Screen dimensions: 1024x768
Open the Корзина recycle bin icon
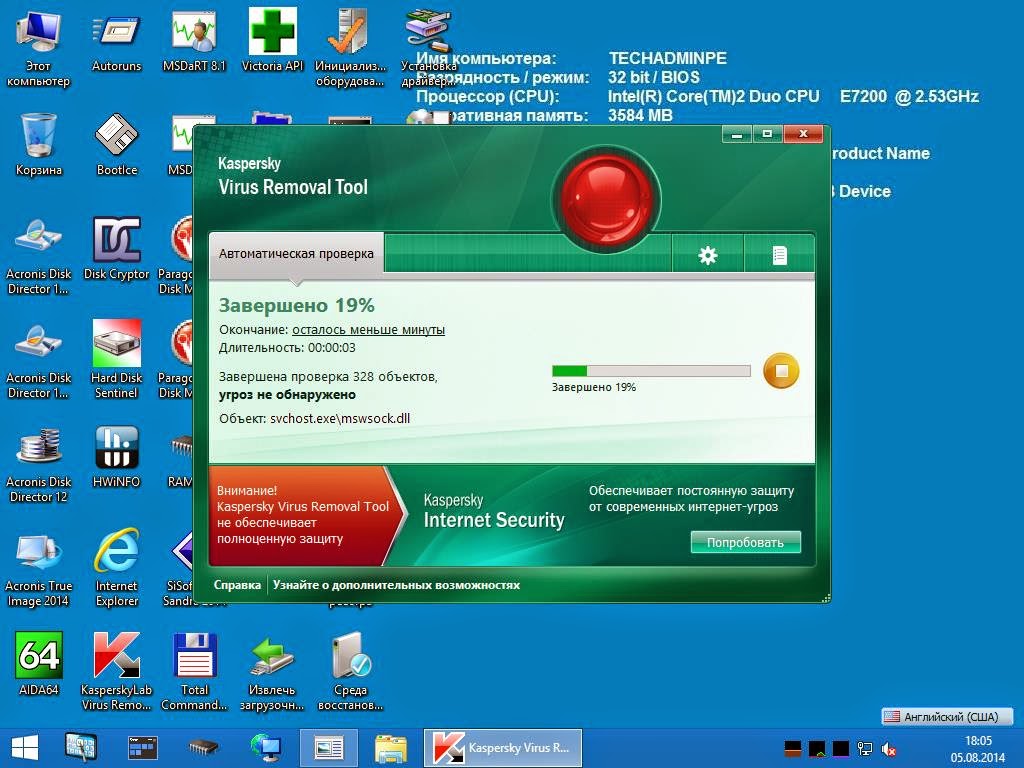pos(39,145)
